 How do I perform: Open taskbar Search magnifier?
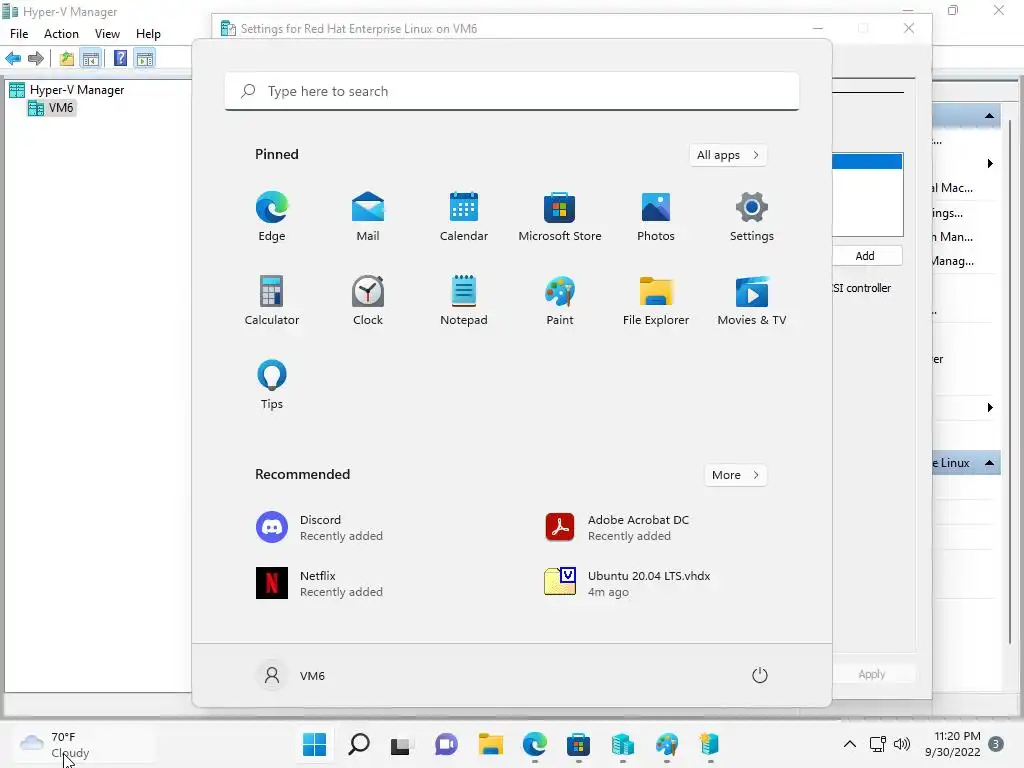click(x=359, y=744)
